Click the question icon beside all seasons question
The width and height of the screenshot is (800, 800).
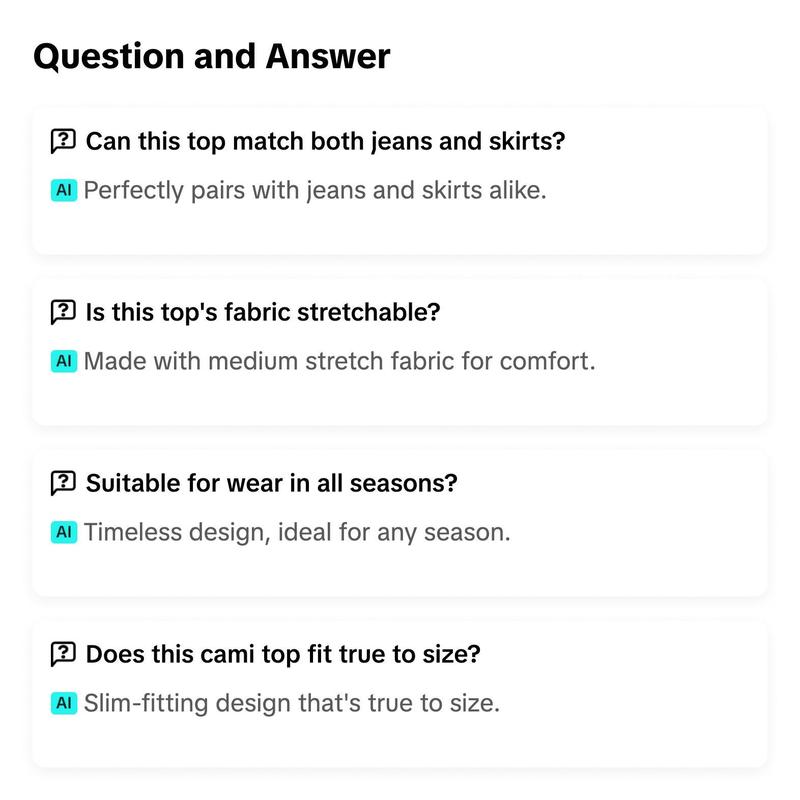coord(63,483)
